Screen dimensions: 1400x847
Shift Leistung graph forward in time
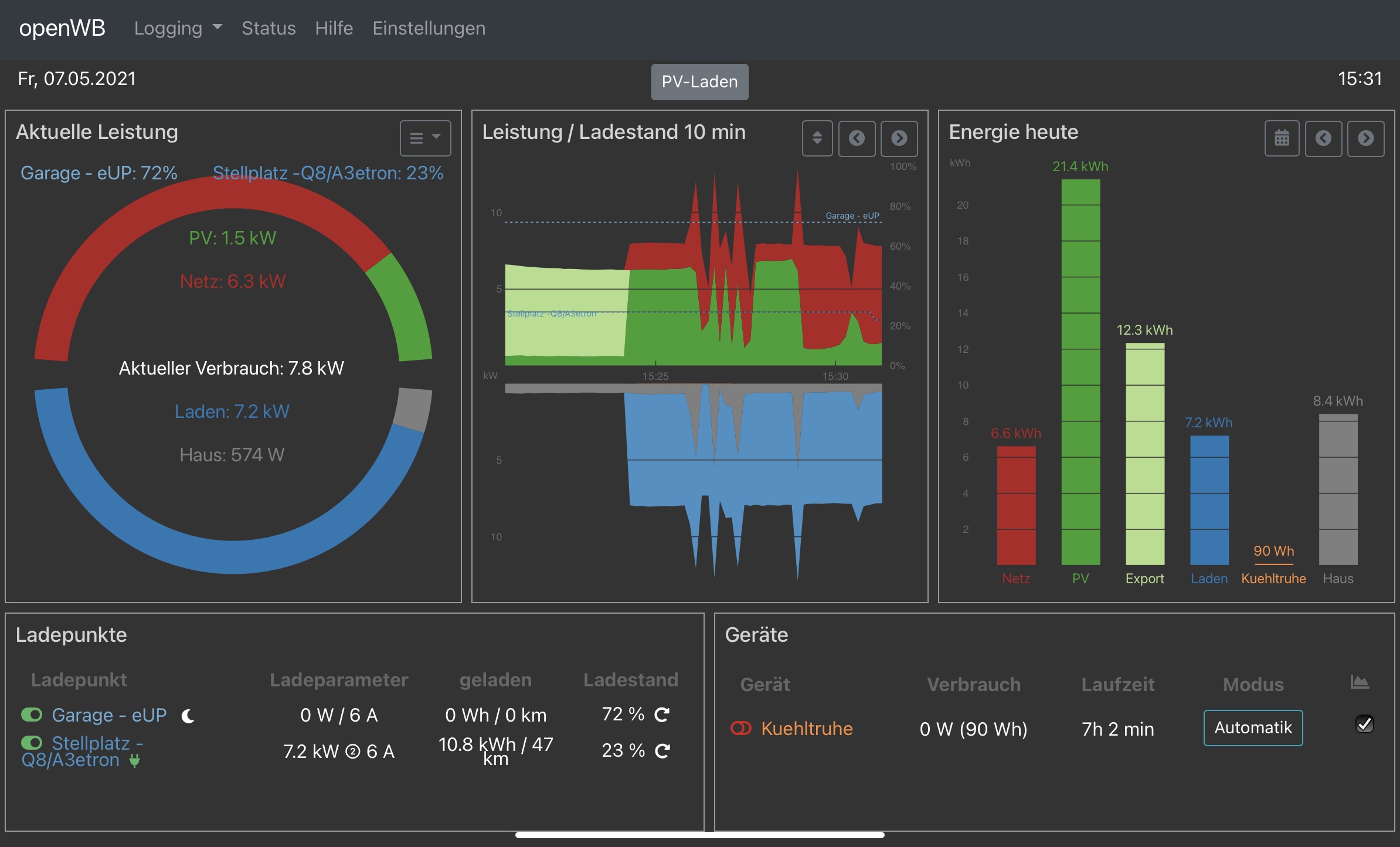(x=899, y=138)
